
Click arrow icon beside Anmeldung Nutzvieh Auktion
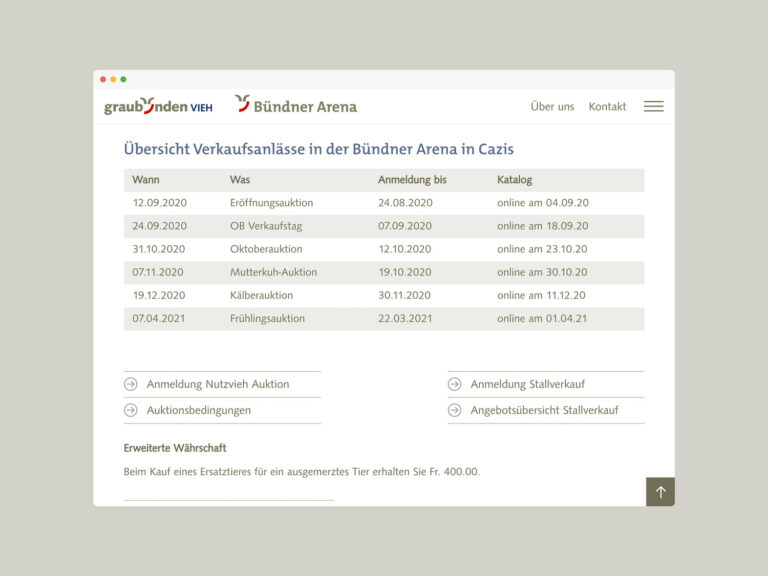pyautogui.click(x=131, y=384)
